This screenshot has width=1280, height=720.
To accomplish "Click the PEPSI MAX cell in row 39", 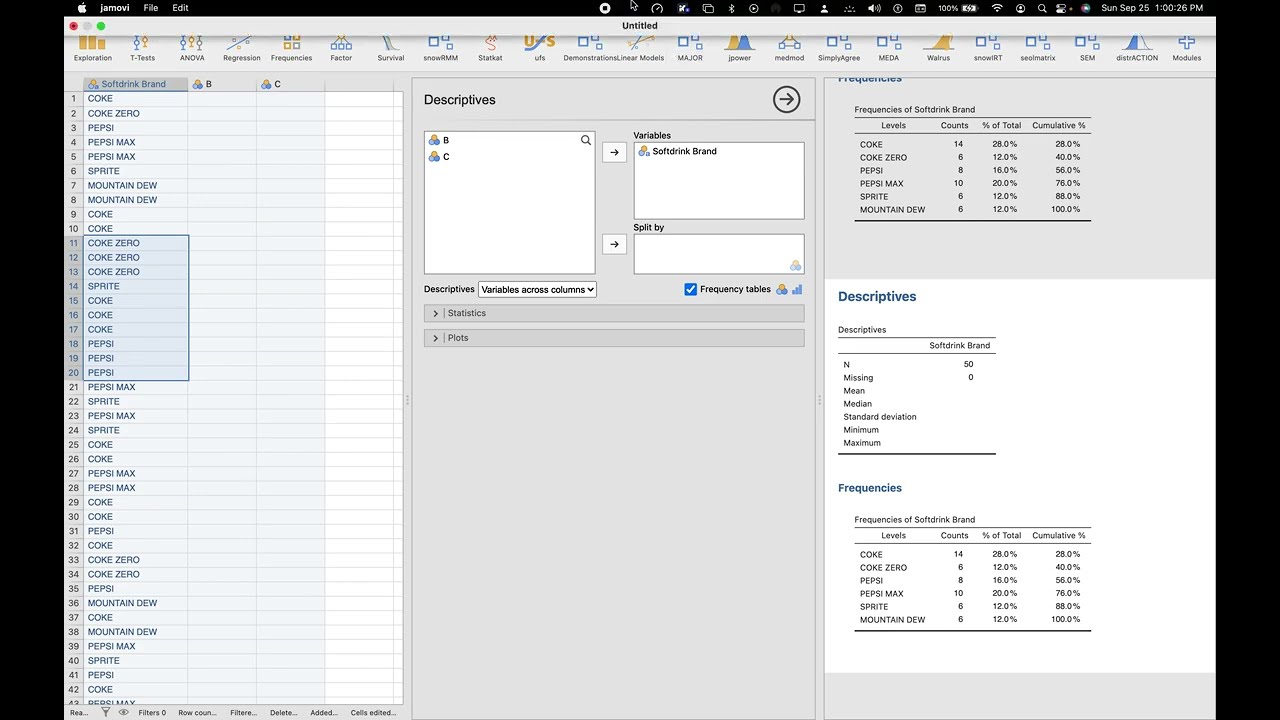I will pyautogui.click(x=135, y=646).
